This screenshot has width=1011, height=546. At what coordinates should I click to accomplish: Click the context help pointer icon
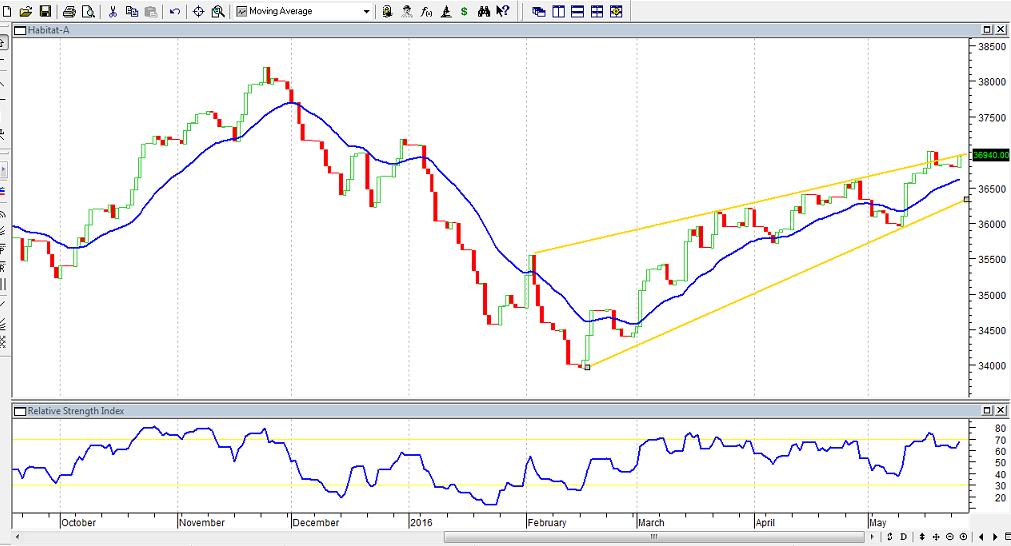tap(503, 12)
